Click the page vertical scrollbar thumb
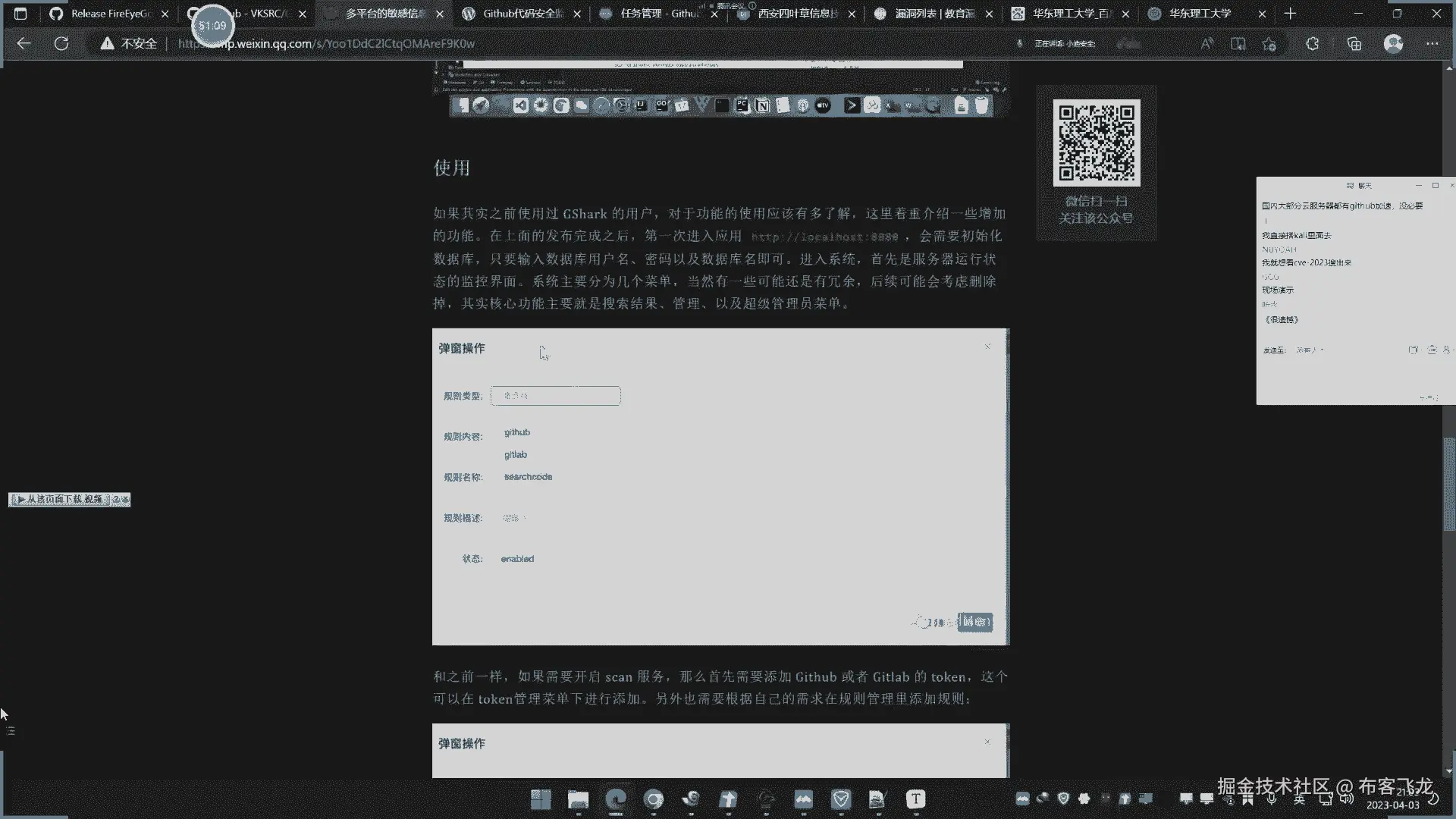 [x=1449, y=485]
